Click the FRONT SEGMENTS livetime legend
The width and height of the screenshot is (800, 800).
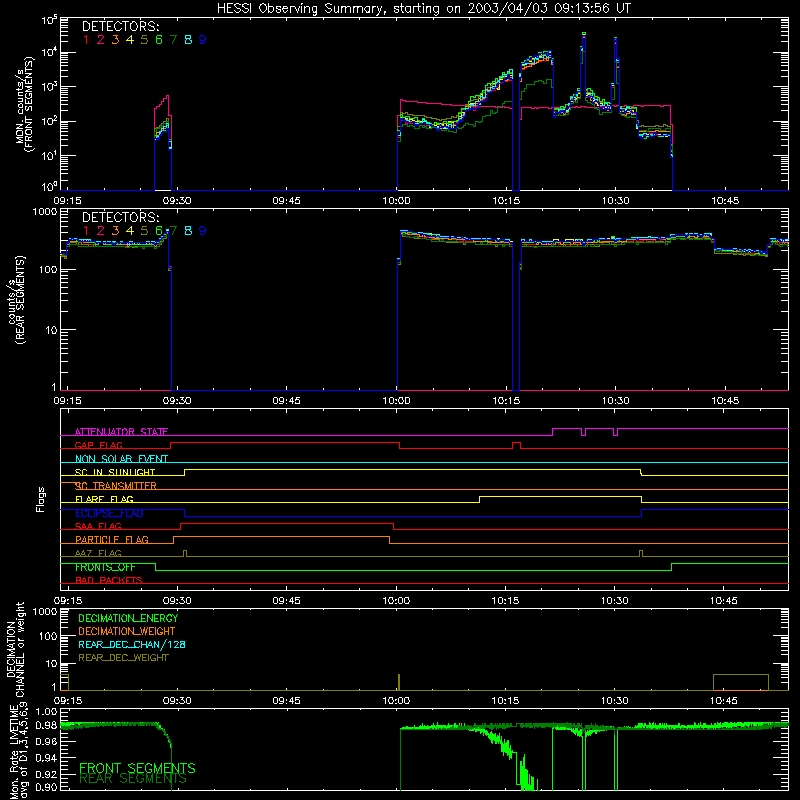[137, 768]
